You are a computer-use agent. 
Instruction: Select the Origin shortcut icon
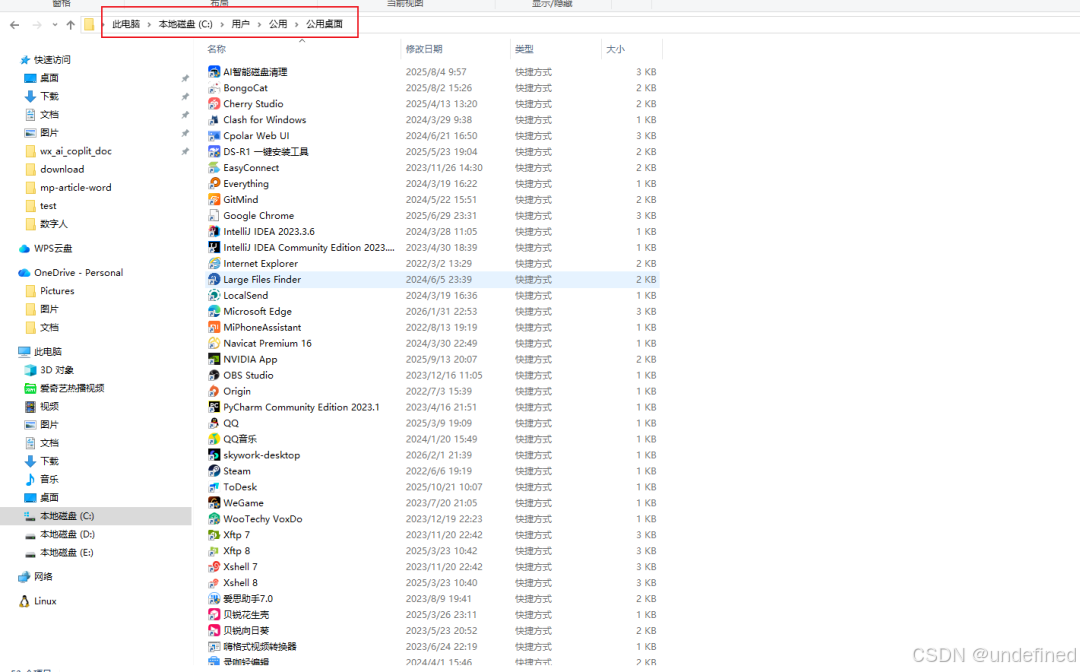[x=214, y=391]
